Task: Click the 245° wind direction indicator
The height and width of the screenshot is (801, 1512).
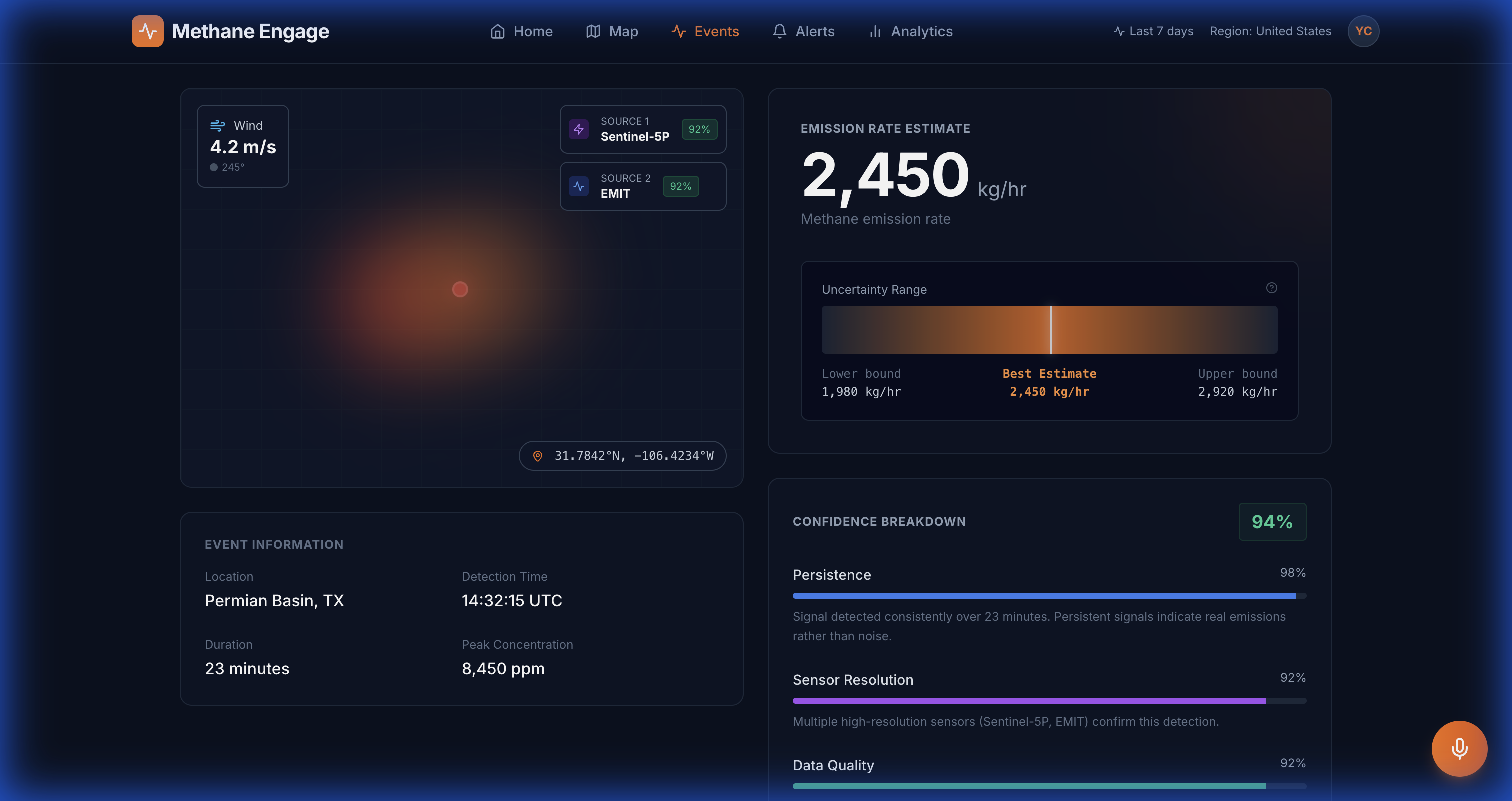Action: tap(227, 167)
